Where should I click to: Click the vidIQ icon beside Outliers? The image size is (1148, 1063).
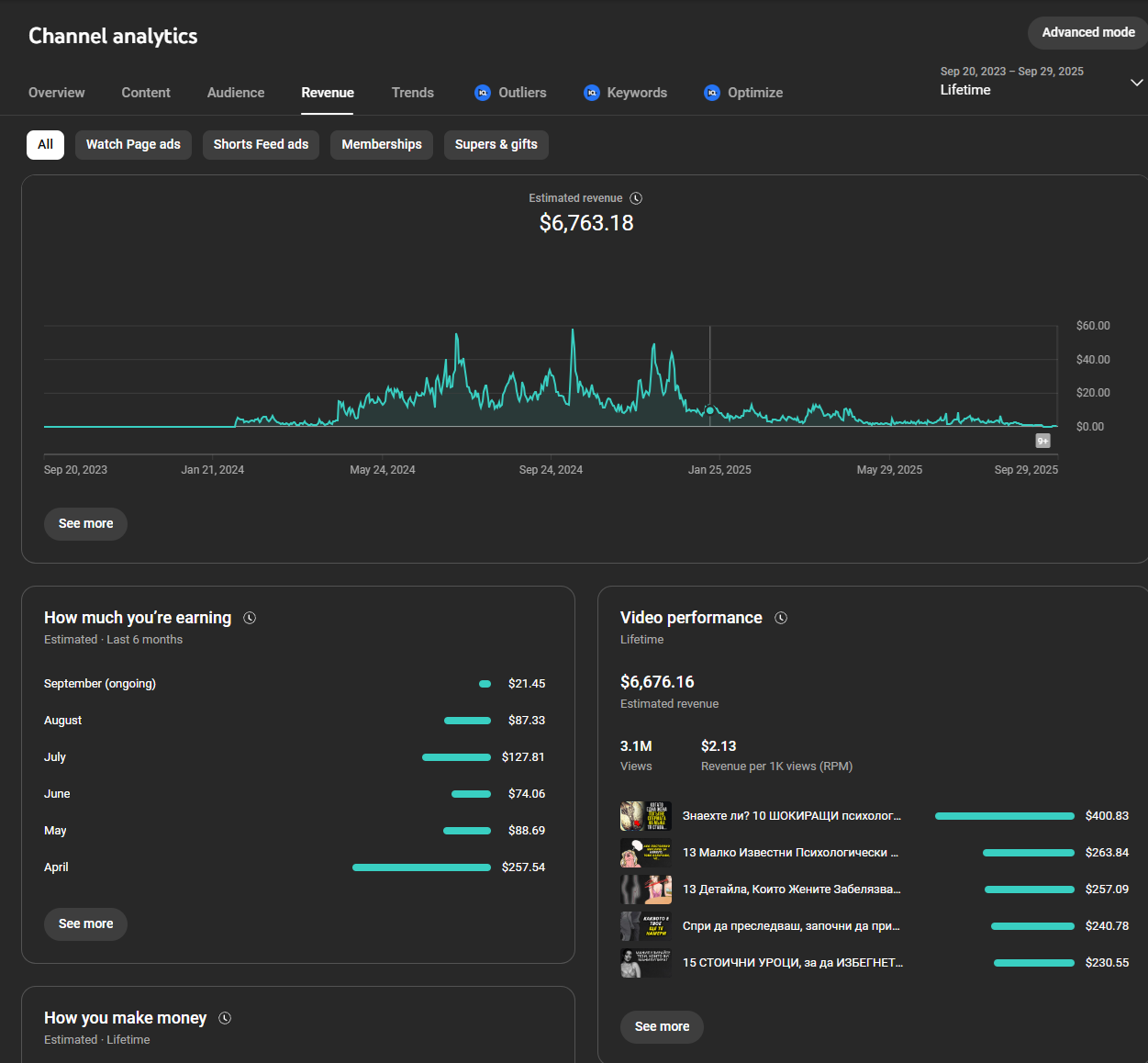pos(483,93)
